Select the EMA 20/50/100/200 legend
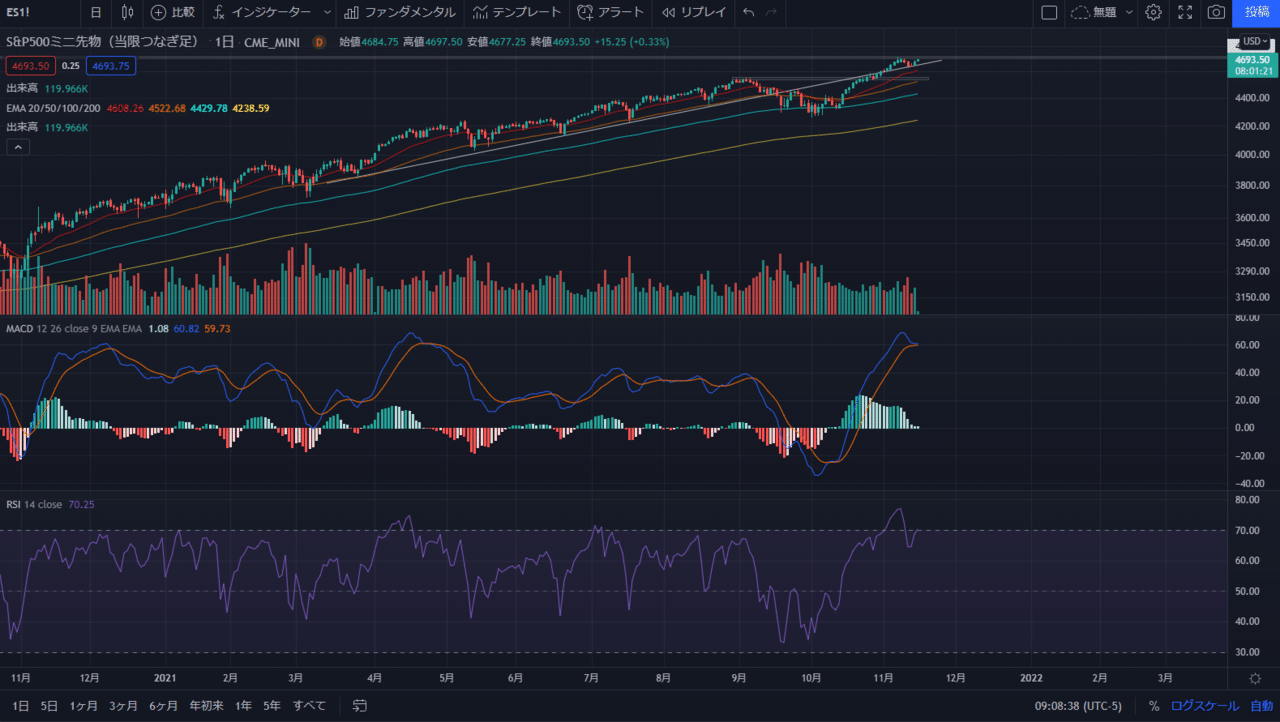Viewport: 1280px width, 722px height. pos(53,108)
